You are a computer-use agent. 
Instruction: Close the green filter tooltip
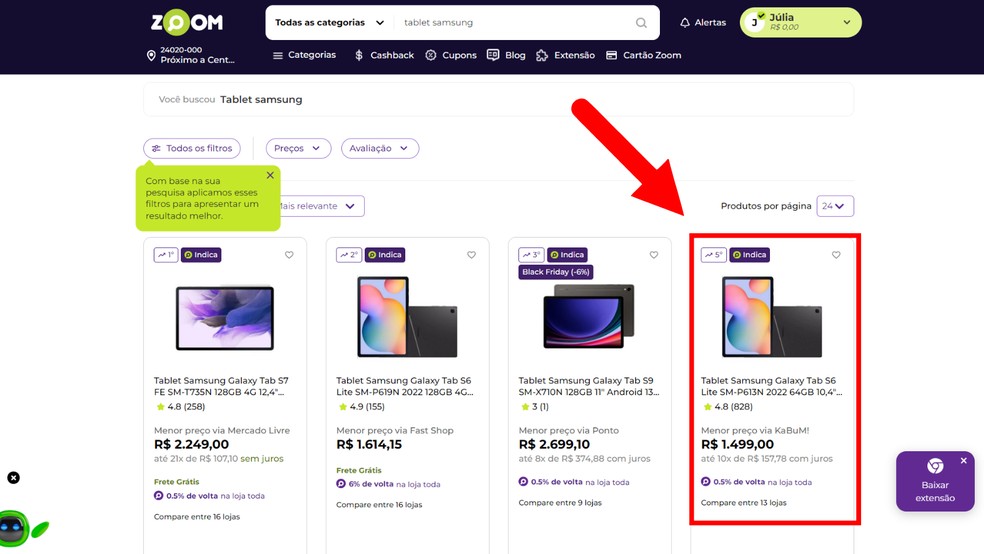click(270, 175)
